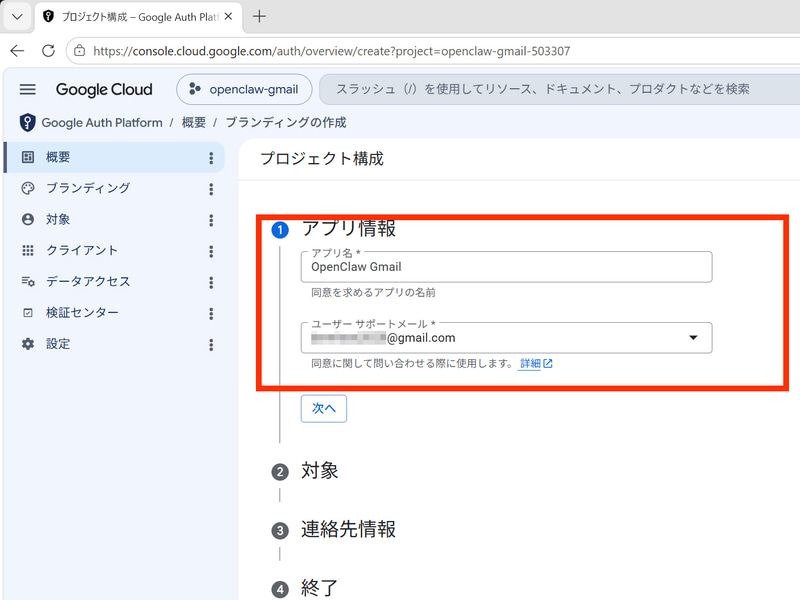Select step 3 連絡先情報
This screenshot has height=600, width=800.
(x=334, y=530)
